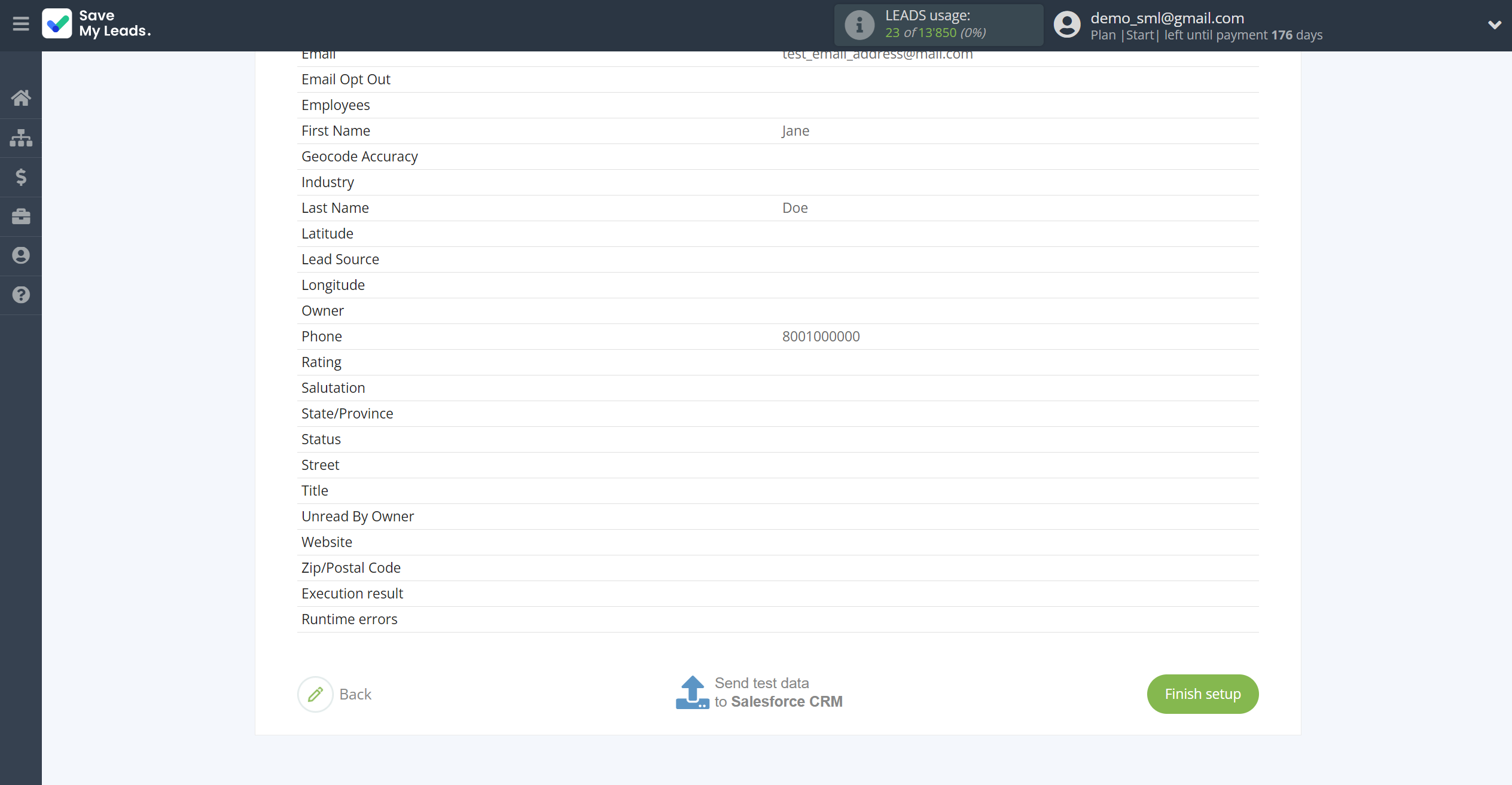The image size is (1512, 785).
Task: Click Finish setup button
Action: click(1202, 693)
